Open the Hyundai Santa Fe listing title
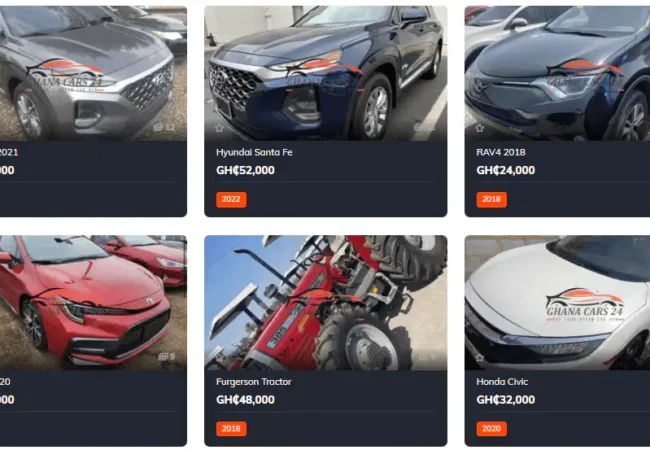 point(254,152)
